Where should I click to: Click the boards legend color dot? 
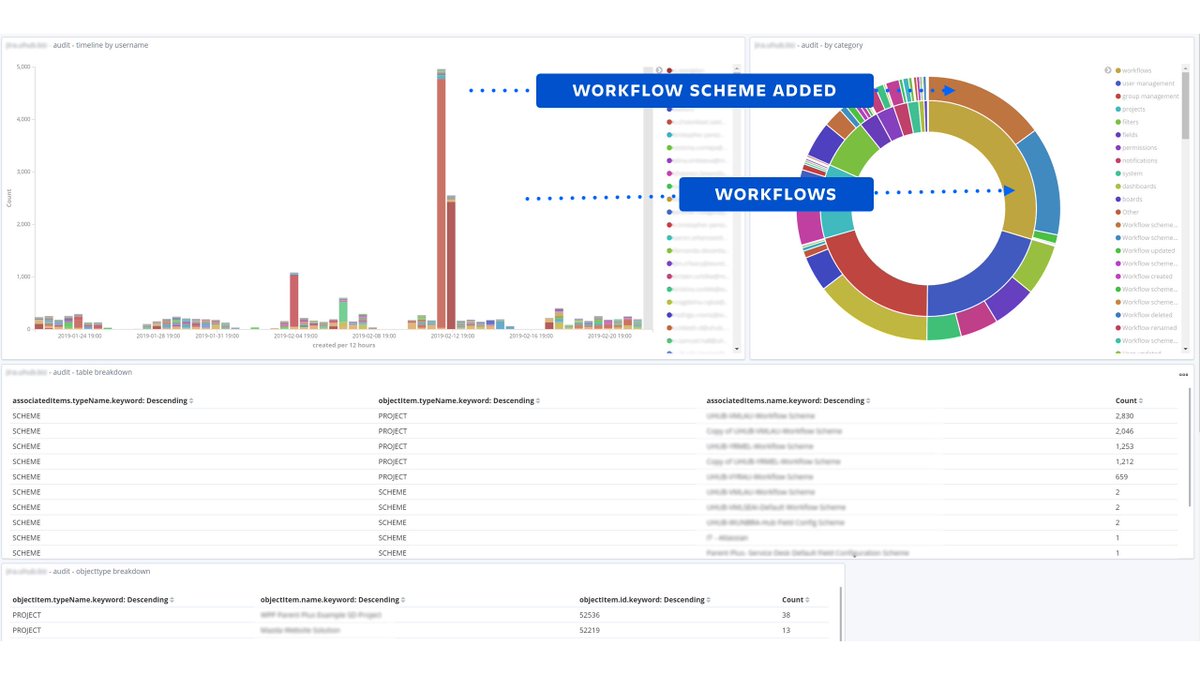[1119, 199]
